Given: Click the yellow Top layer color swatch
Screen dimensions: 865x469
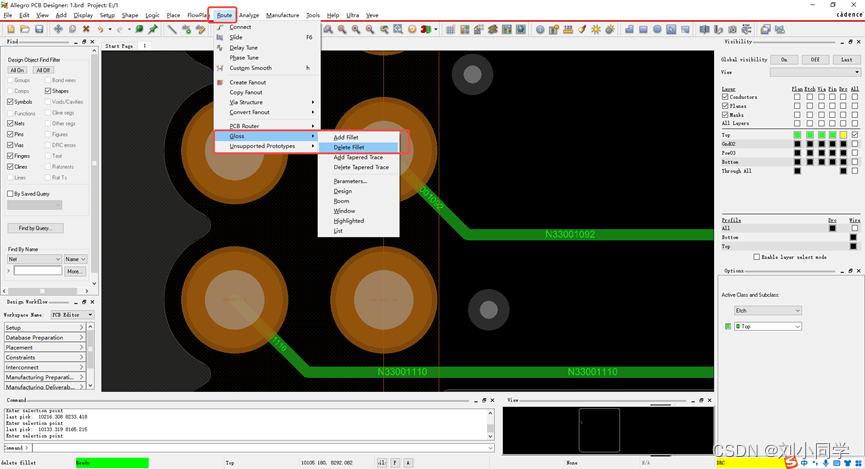Looking at the screenshot, I should coord(842,135).
